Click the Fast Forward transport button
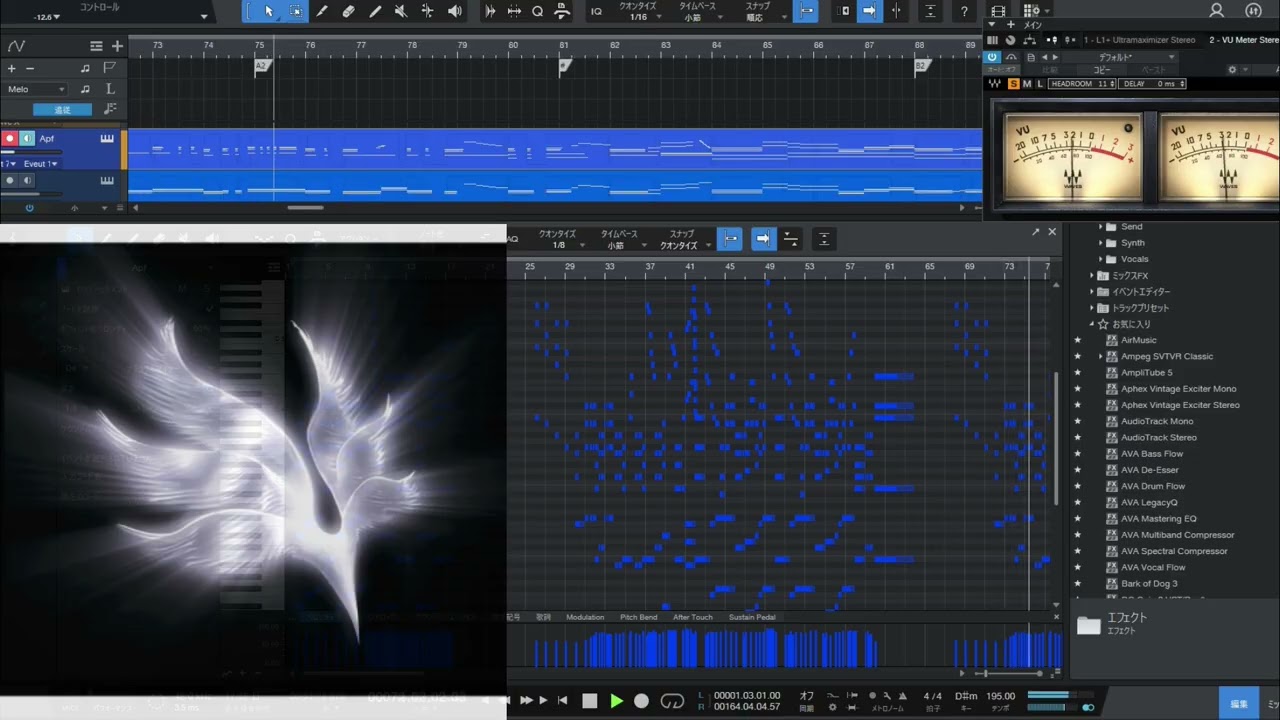The width and height of the screenshot is (1280, 720). pos(526,701)
